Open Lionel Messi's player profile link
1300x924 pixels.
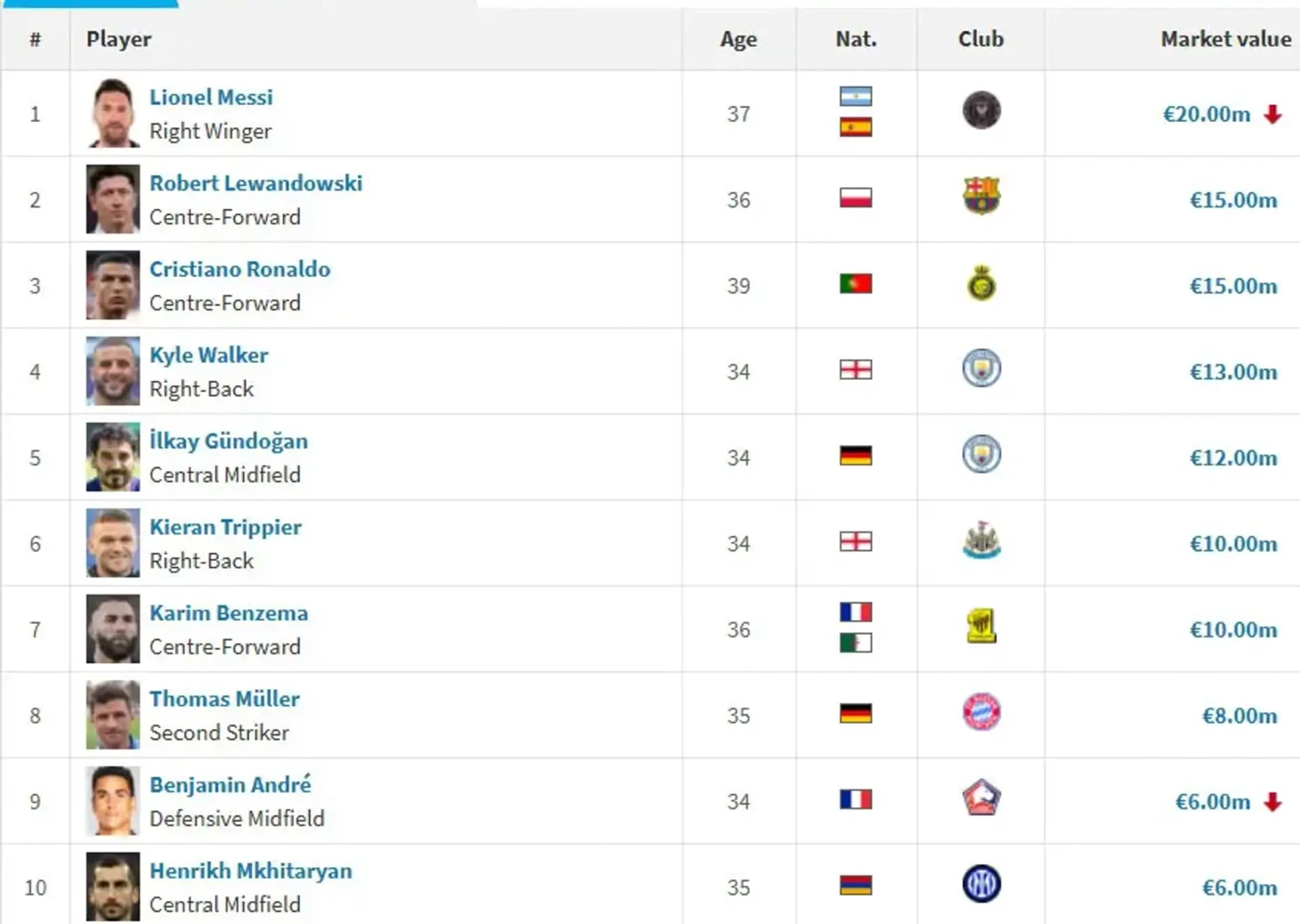point(211,97)
